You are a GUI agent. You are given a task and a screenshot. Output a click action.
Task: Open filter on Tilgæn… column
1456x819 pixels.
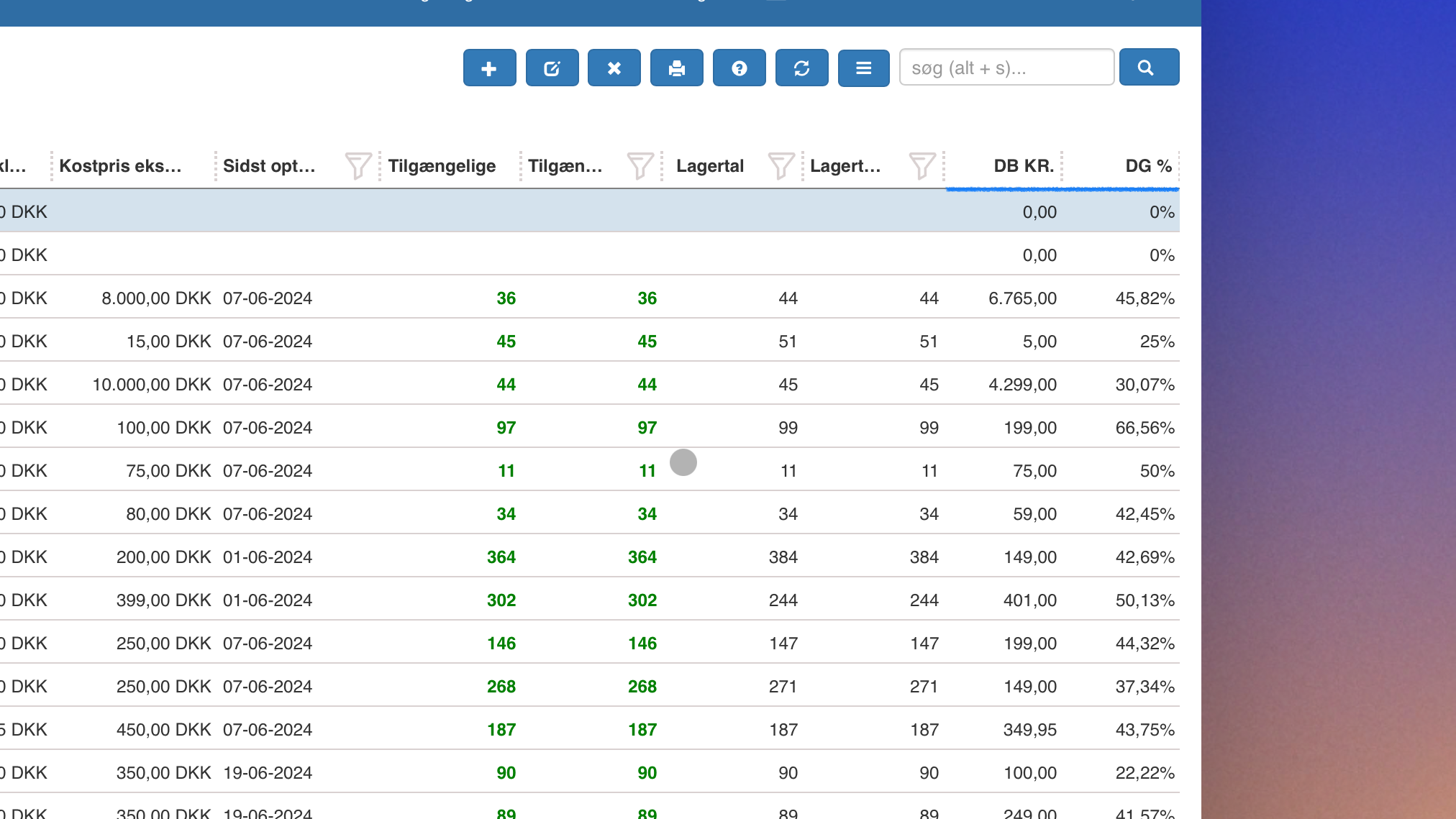coord(640,166)
